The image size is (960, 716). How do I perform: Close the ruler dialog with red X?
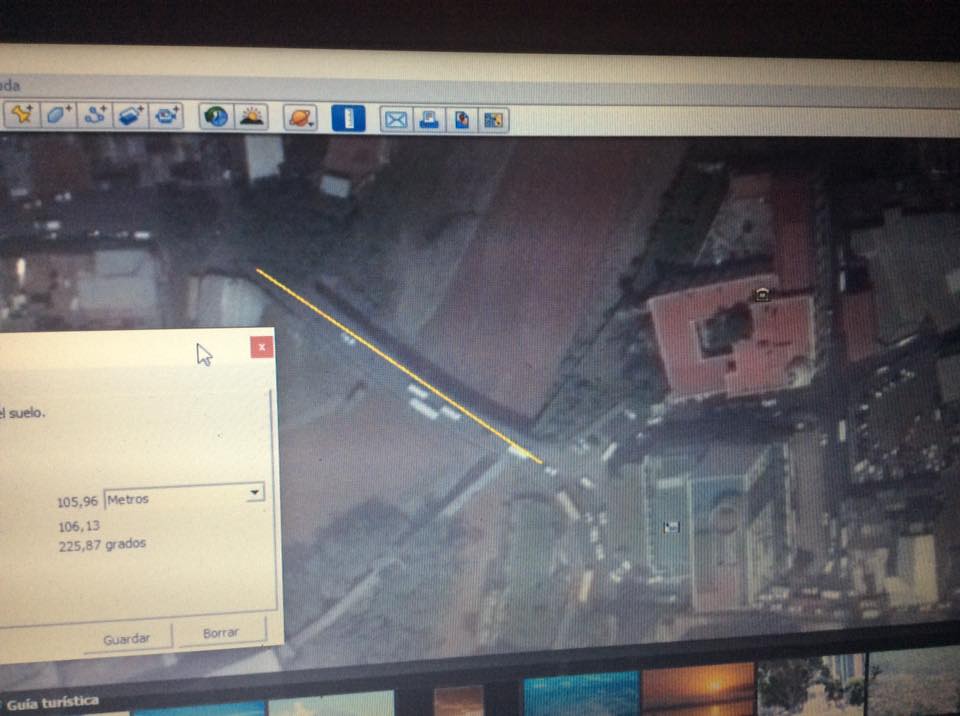pos(261,347)
